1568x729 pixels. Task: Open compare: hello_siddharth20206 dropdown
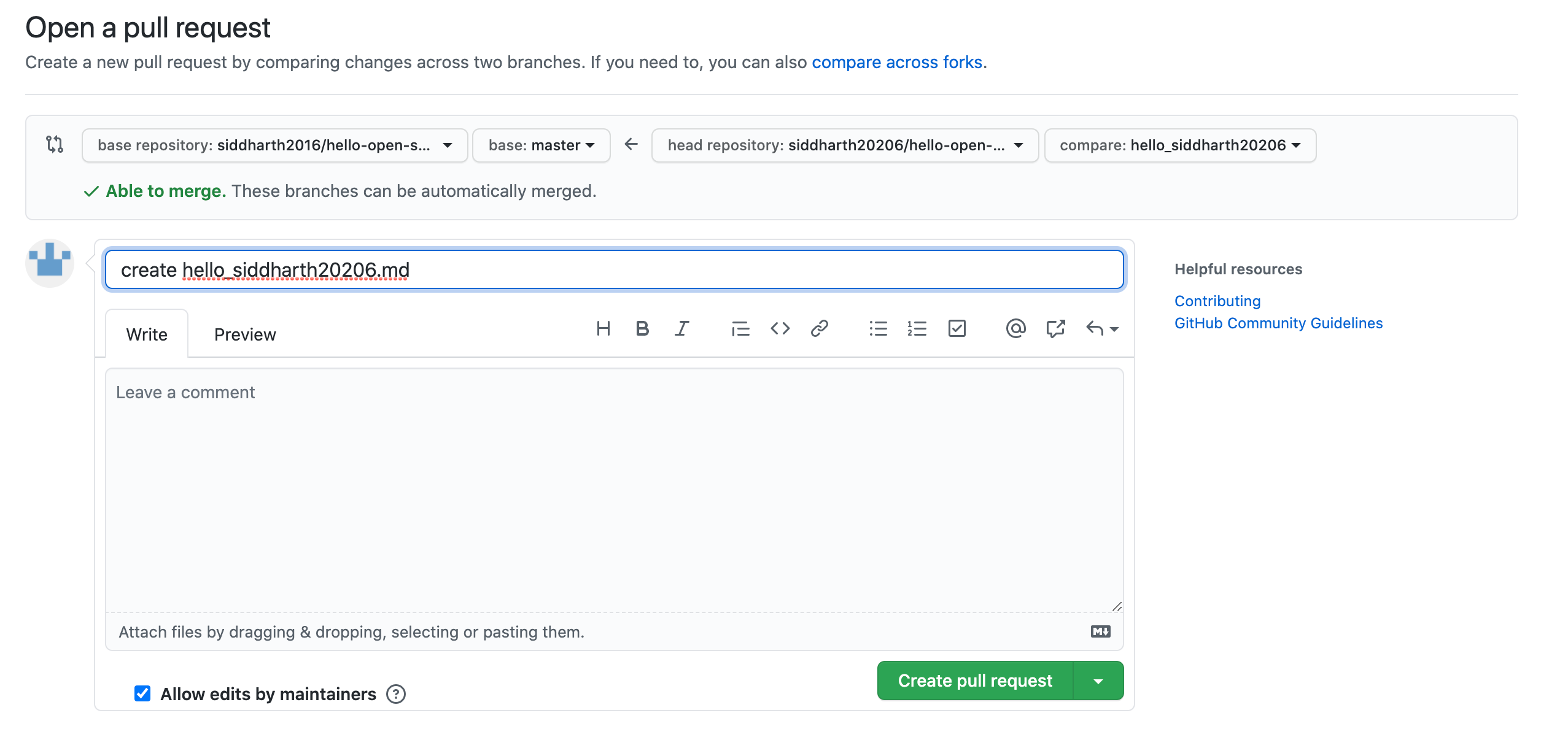coord(1180,145)
